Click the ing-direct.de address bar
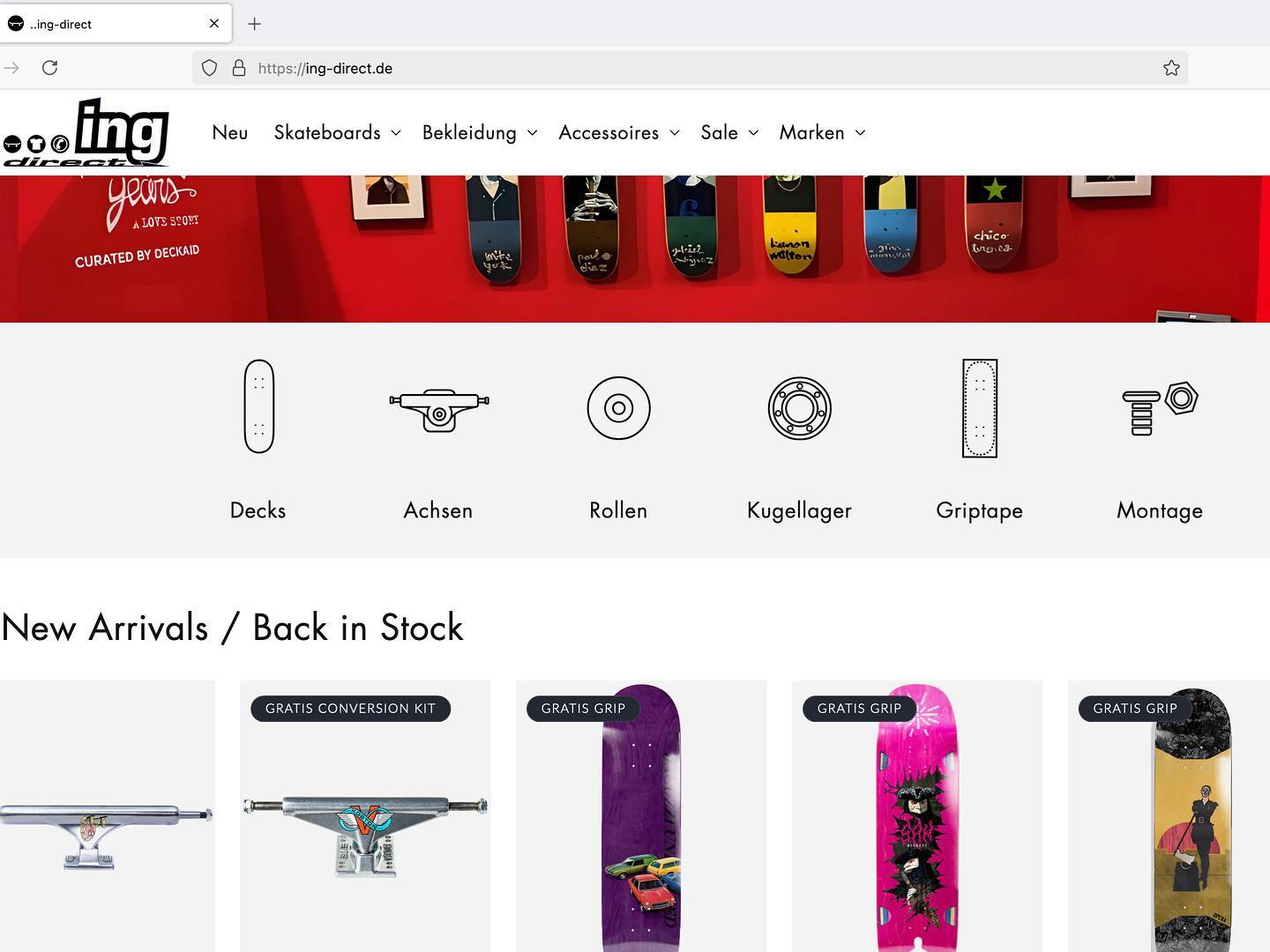Viewport: 1270px width, 952px height. click(690, 68)
